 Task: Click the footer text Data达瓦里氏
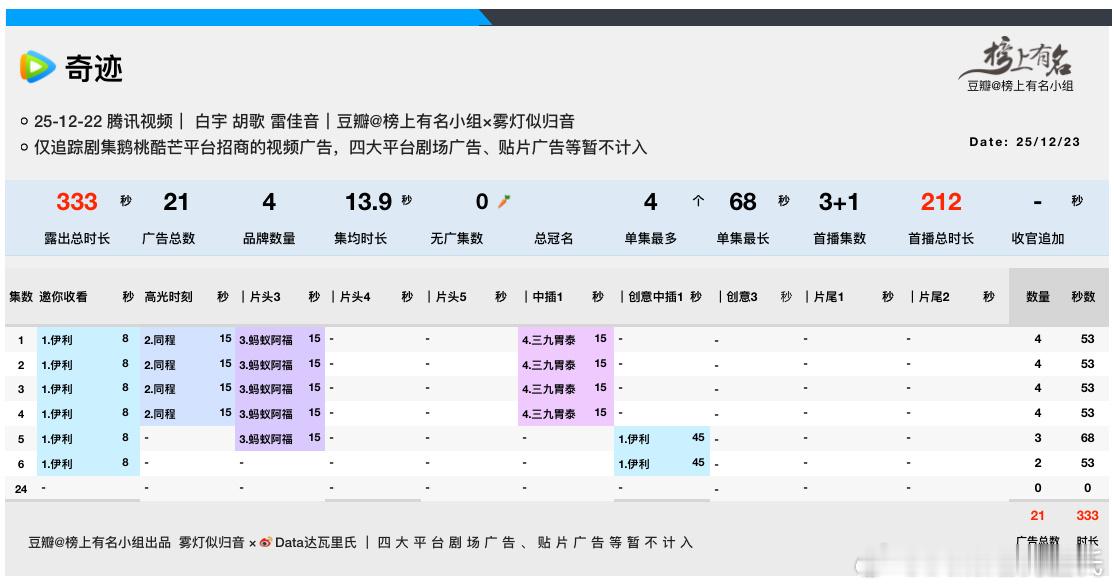(x=315, y=543)
